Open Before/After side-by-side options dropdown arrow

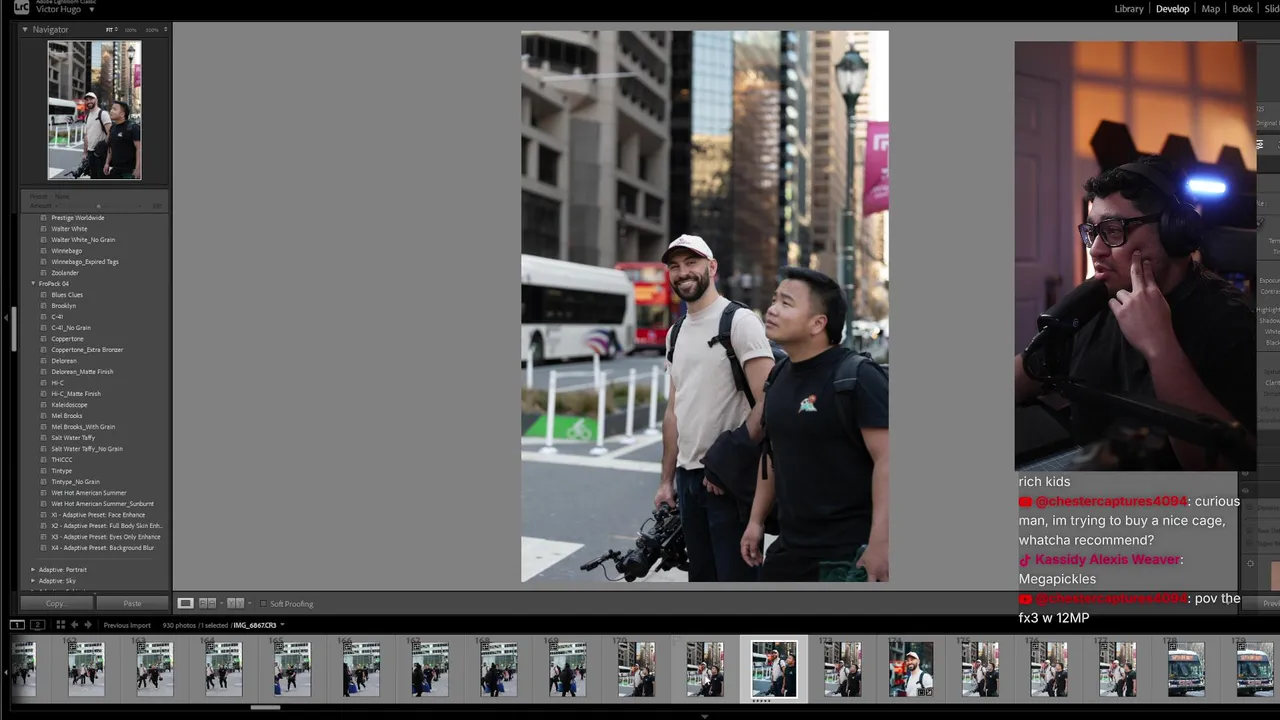[221, 603]
